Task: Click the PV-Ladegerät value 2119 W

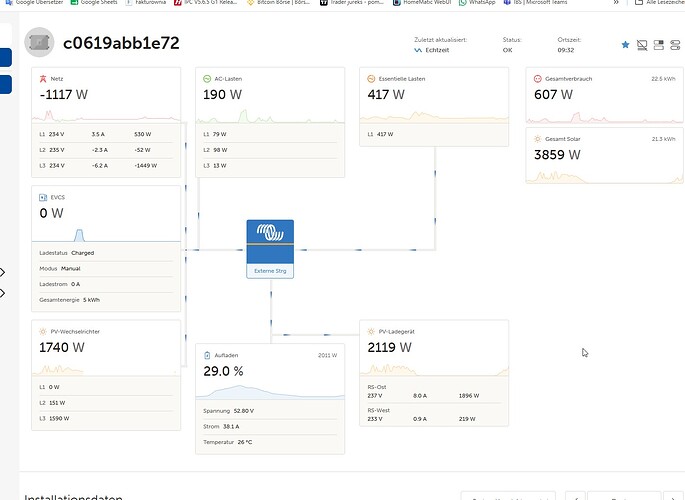Action: 389,347
